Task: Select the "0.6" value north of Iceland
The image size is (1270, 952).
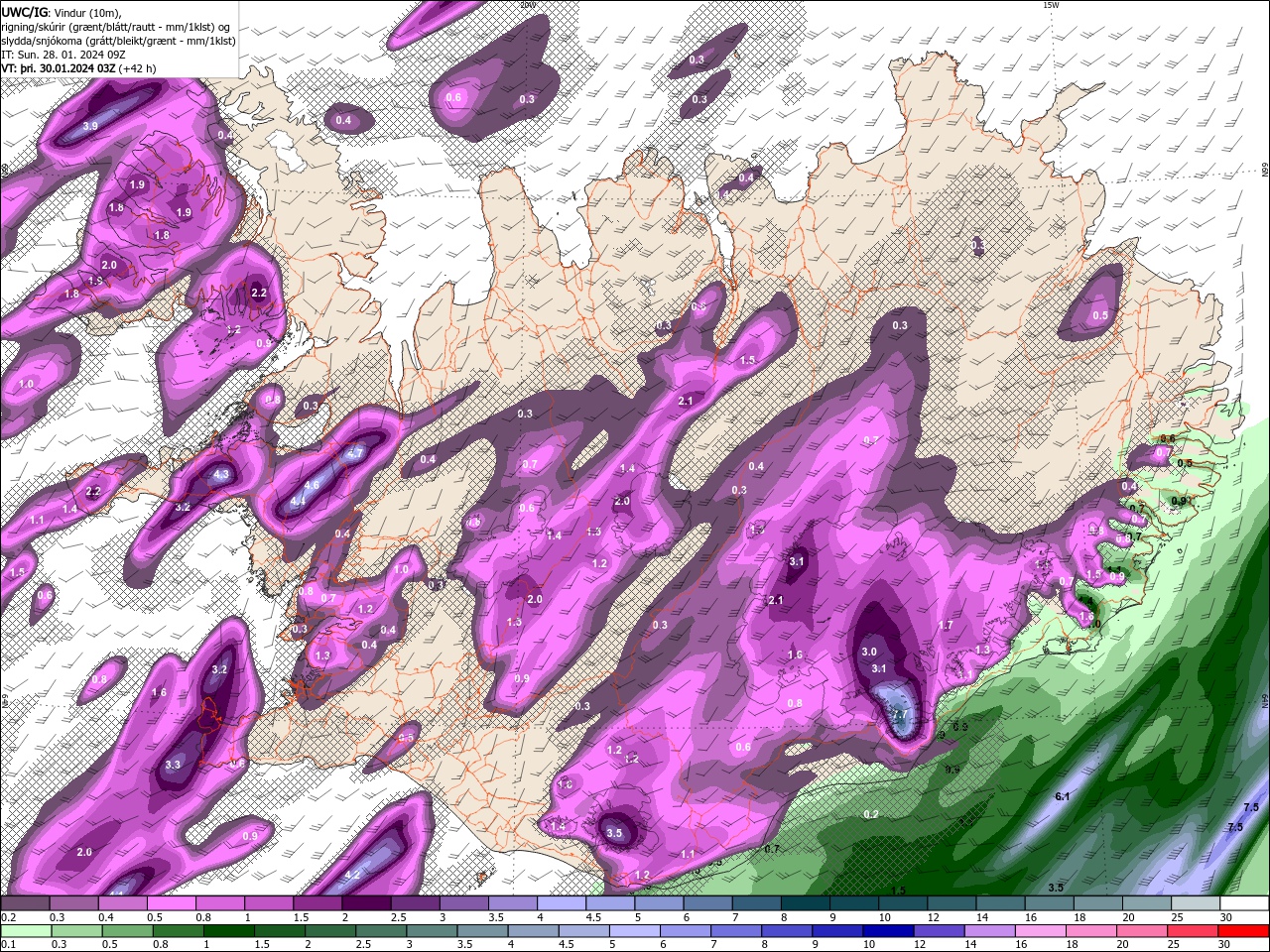Action: [x=453, y=97]
